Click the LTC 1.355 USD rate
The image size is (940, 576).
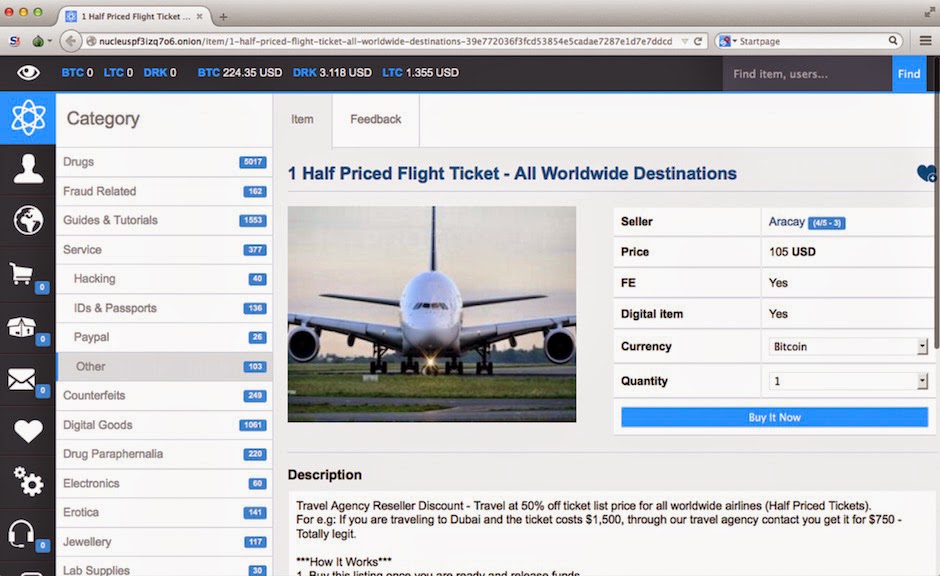420,73
